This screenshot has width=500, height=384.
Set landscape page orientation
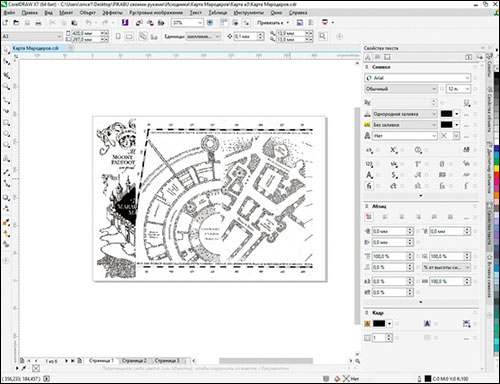coord(129,36)
